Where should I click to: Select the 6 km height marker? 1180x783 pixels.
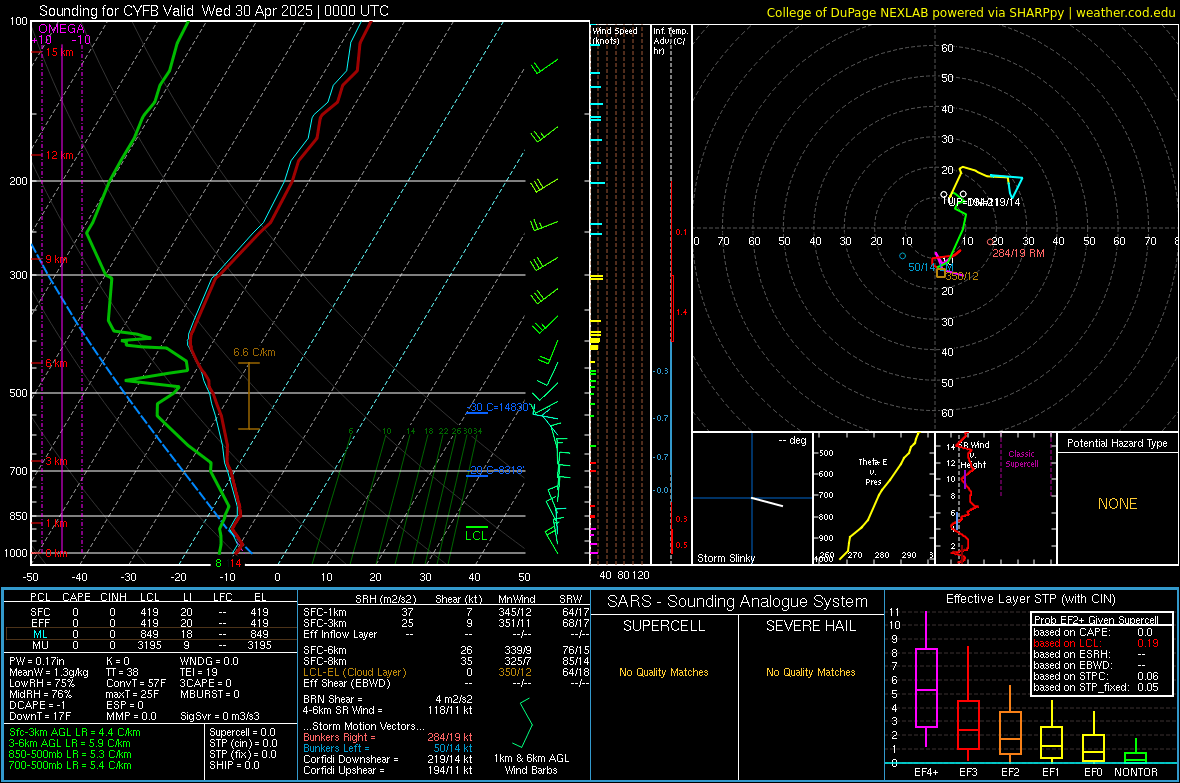click(54, 364)
